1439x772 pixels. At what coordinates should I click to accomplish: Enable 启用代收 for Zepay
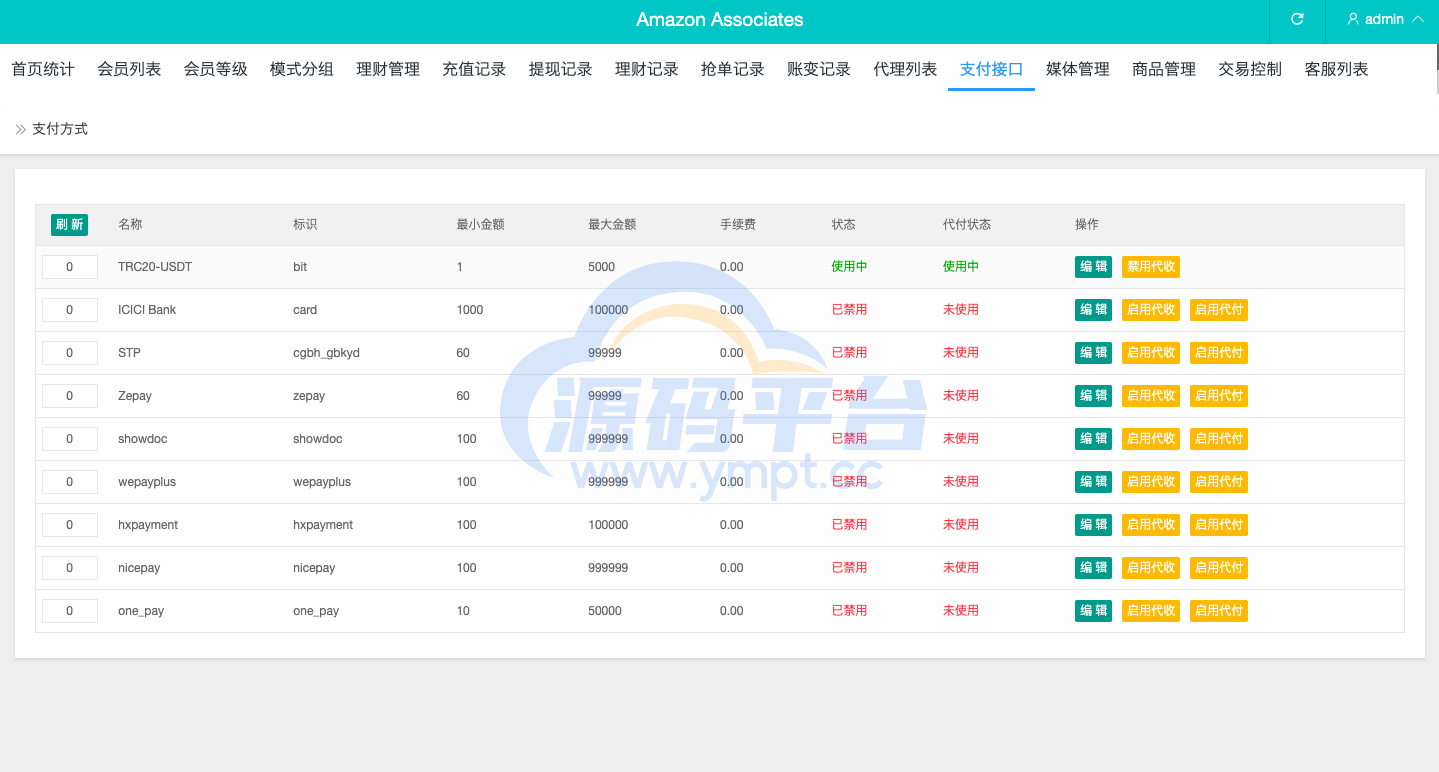coord(1151,396)
